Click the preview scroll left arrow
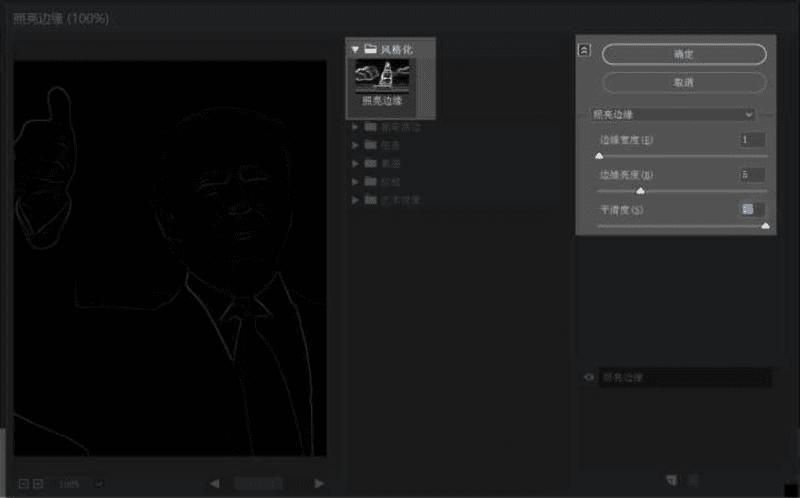 coord(215,483)
